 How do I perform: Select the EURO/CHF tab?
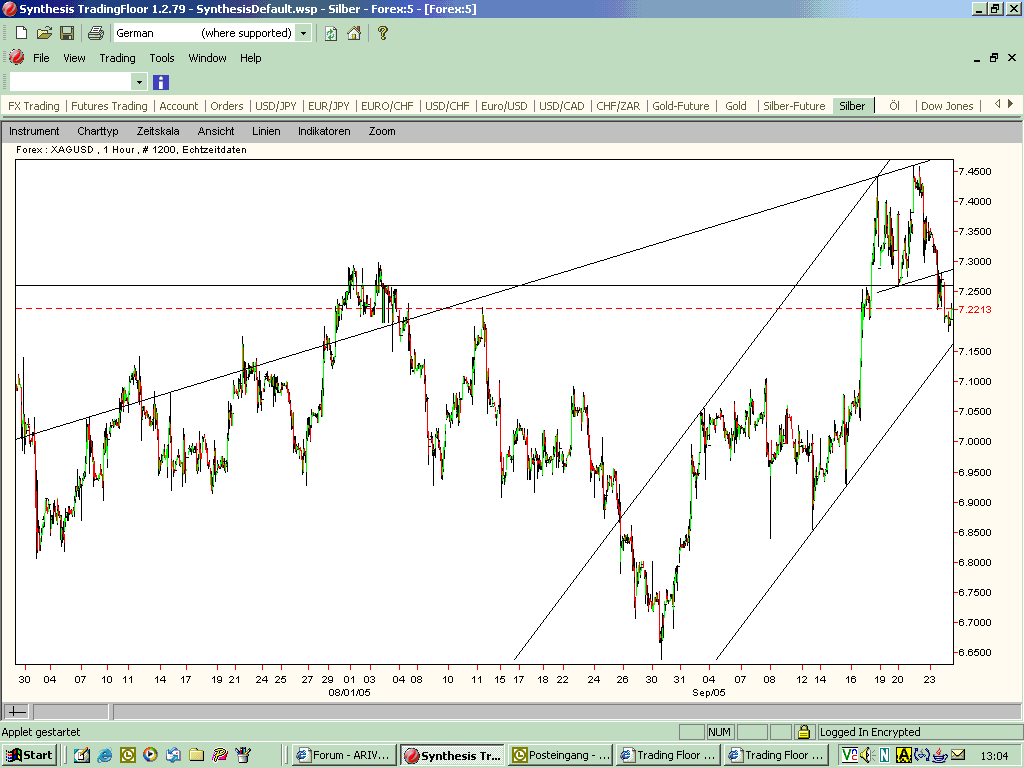pos(387,106)
